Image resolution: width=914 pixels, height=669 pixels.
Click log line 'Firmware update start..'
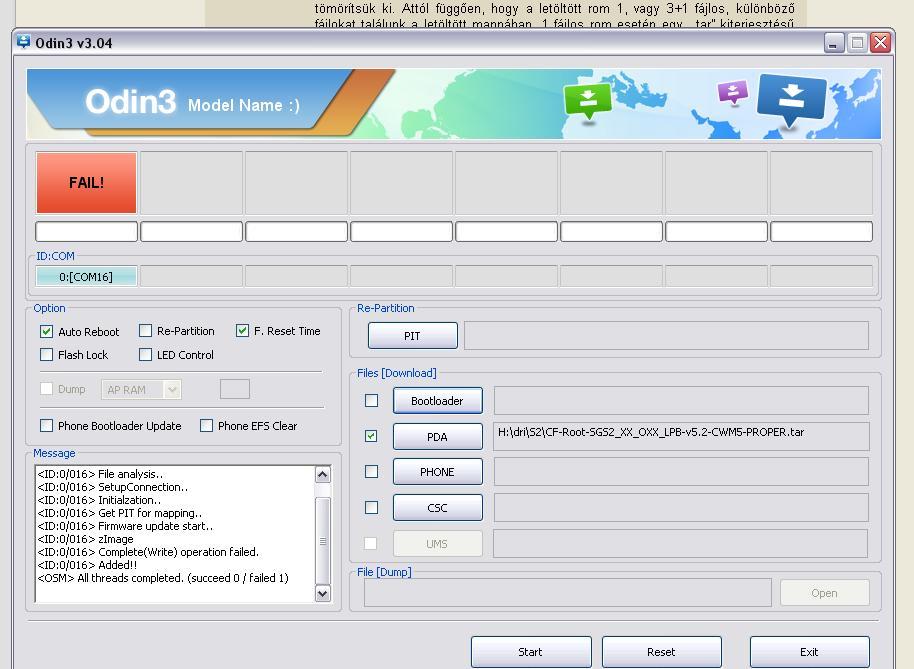click(x=125, y=526)
